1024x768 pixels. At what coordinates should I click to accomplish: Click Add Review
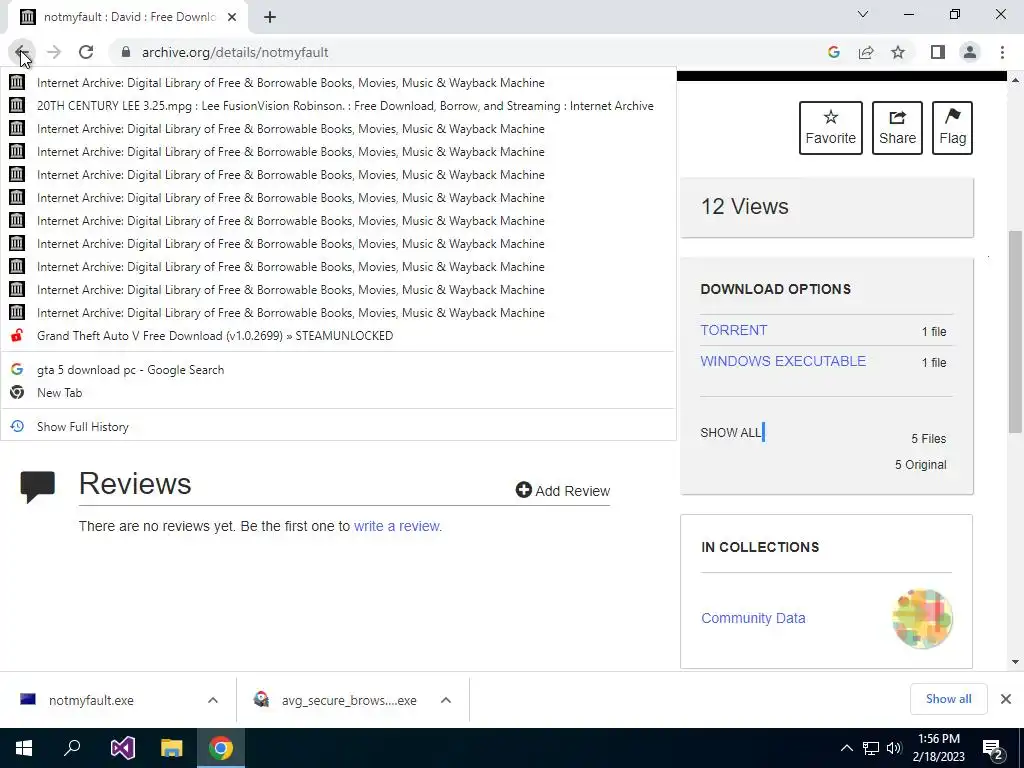[x=563, y=490]
